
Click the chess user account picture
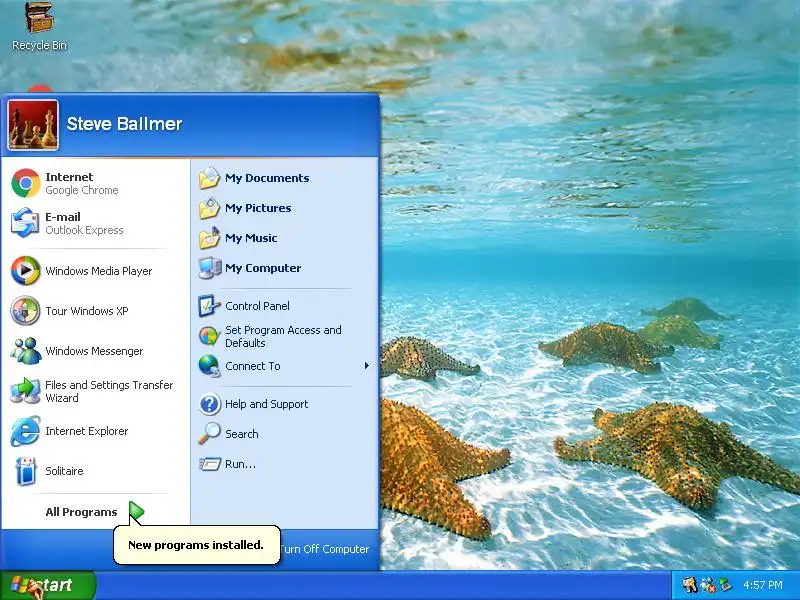tap(33, 125)
